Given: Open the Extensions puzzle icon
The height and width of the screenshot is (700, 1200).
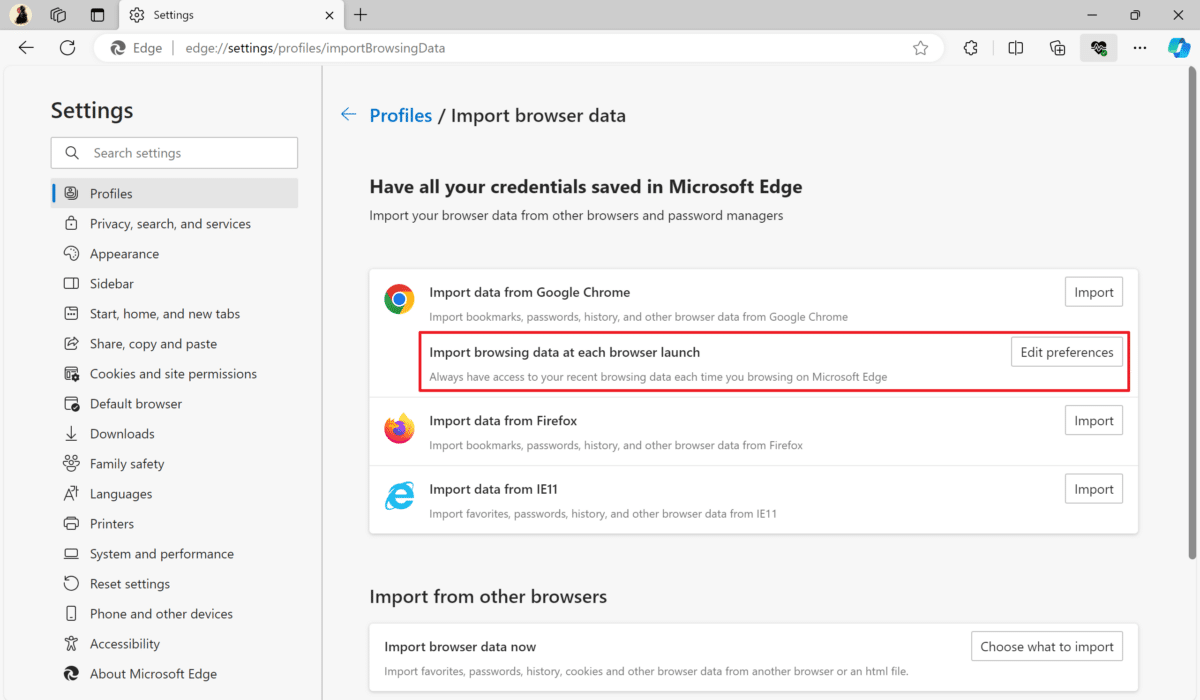Looking at the screenshot, I should [970, 47].
